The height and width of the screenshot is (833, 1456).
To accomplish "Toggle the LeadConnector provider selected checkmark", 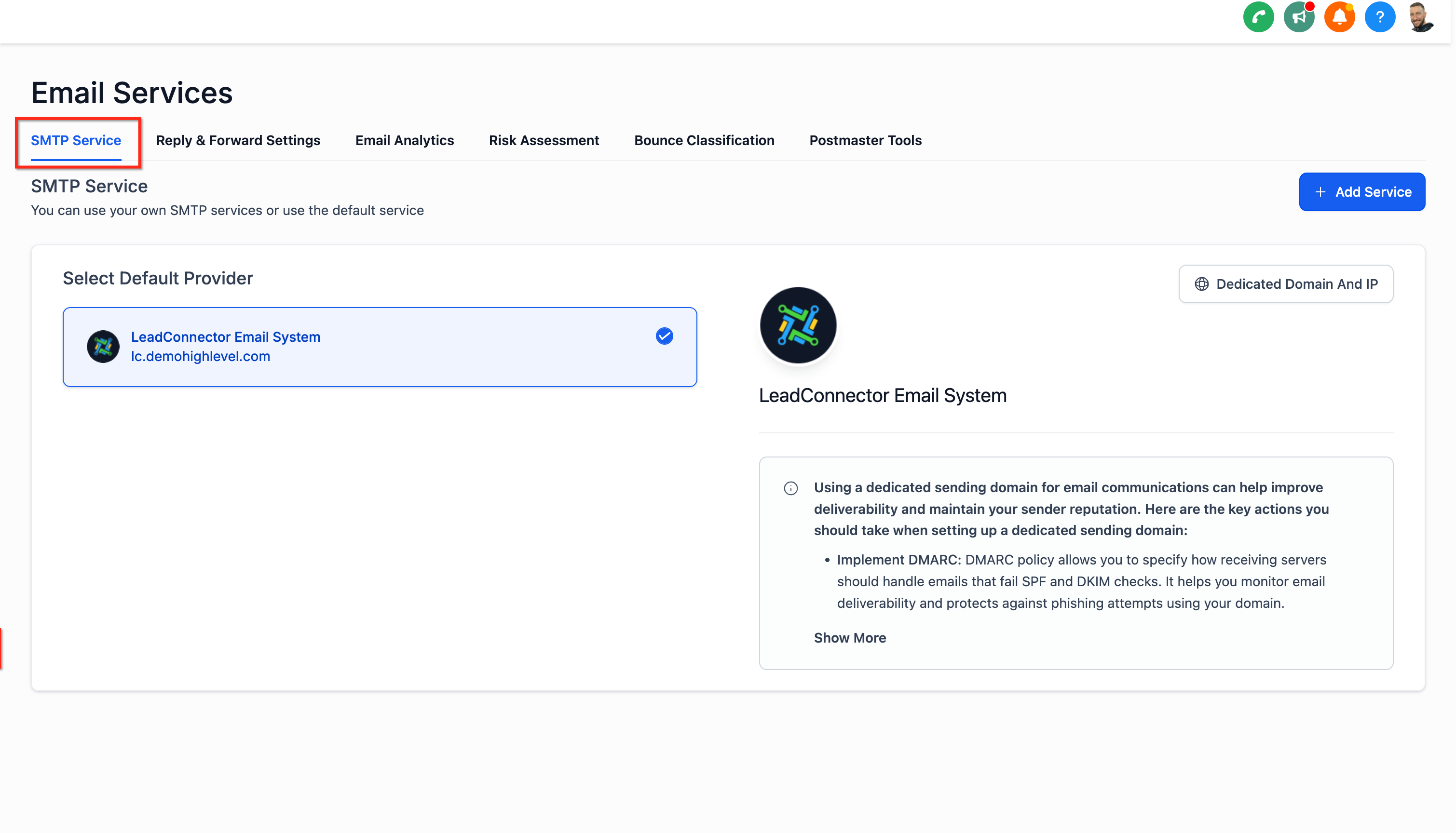I will pos(664,336).
